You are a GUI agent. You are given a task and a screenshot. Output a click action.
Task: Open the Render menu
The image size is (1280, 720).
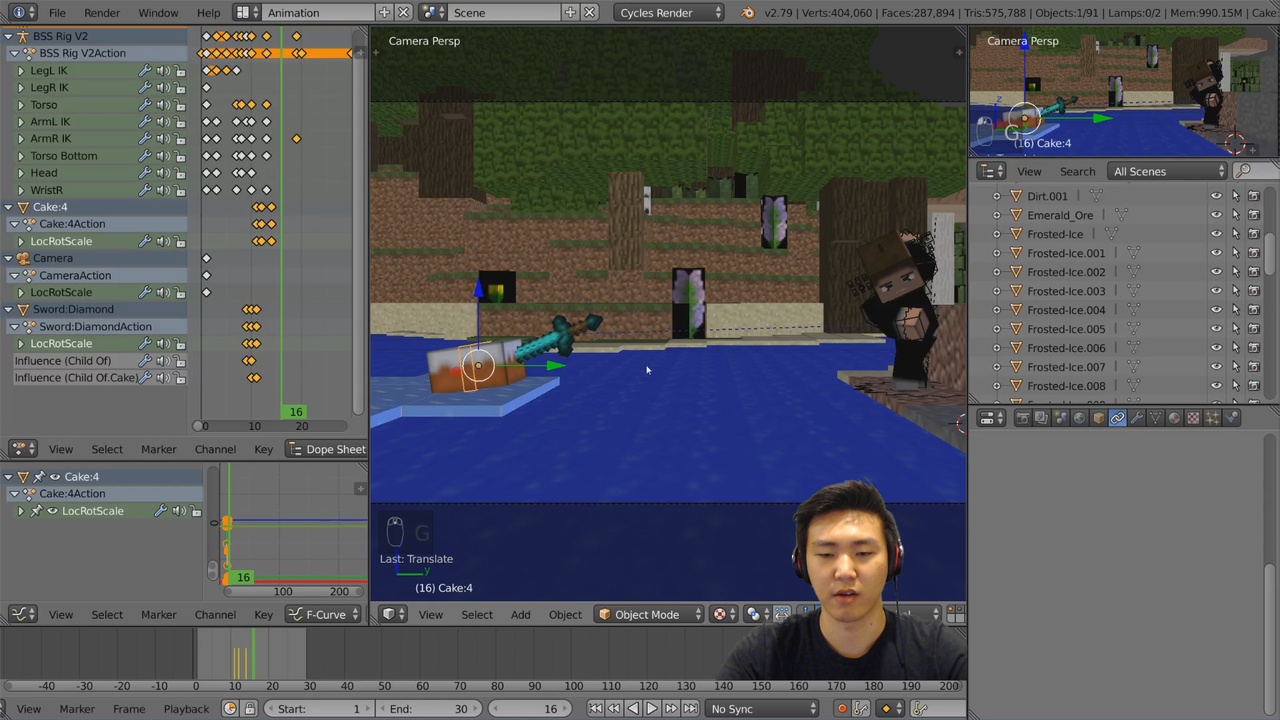click(102, 13)
